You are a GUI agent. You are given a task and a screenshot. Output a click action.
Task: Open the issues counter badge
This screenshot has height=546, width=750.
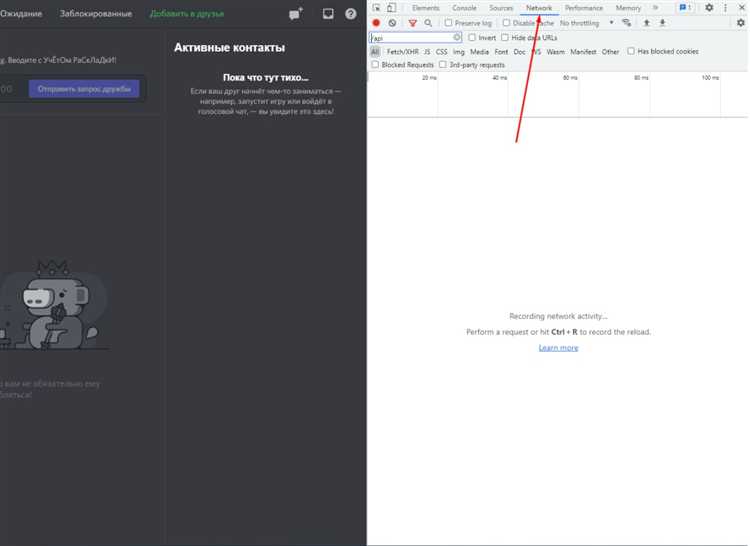click(x=685, y=8)
